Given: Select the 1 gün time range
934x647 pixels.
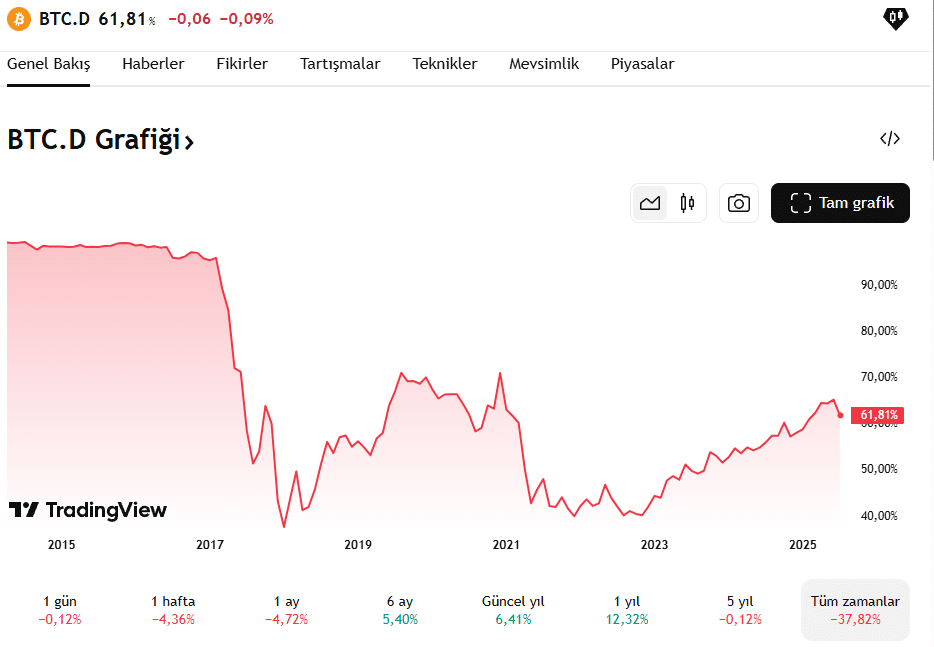Looking at the screenshot, I should (x=57, y=601).
